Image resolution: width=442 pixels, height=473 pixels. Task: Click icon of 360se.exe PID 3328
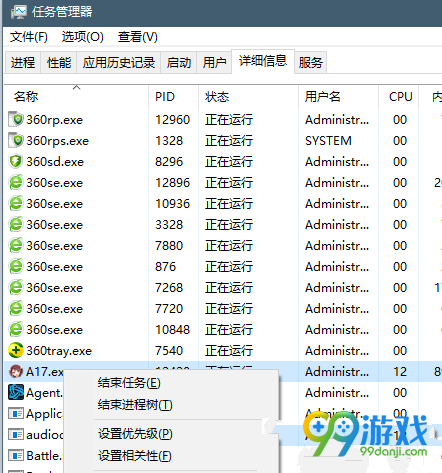point(16,224)
